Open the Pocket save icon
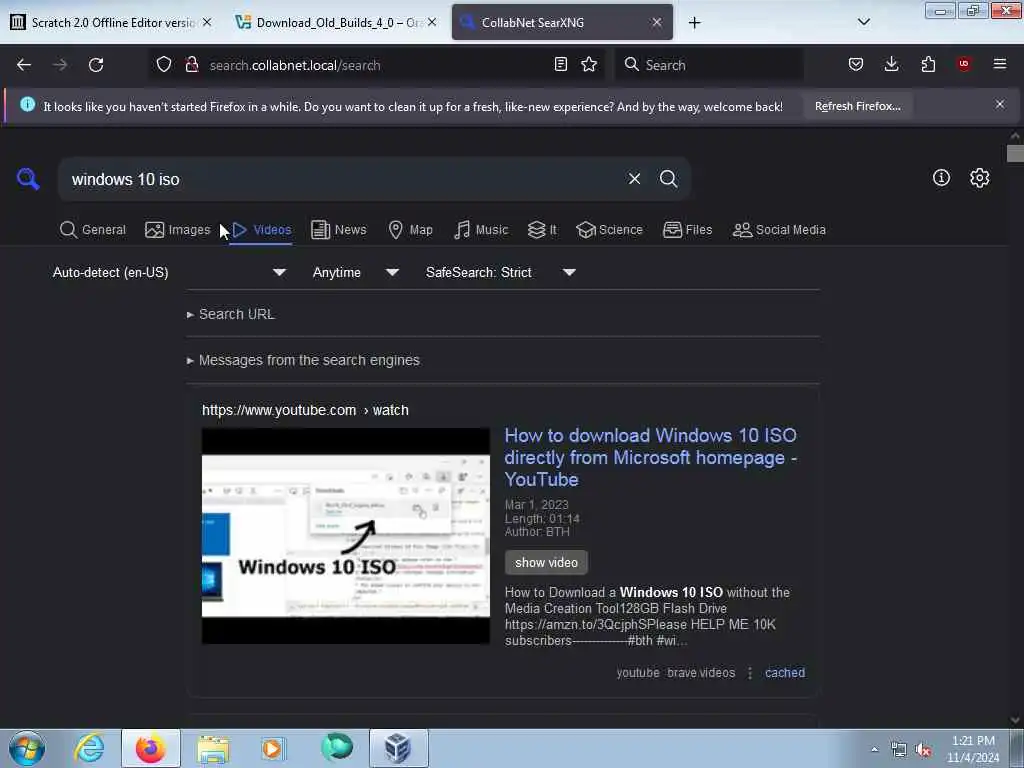Image resolution: width=1024 pixels, height=768 pixels. pos(856,64)
